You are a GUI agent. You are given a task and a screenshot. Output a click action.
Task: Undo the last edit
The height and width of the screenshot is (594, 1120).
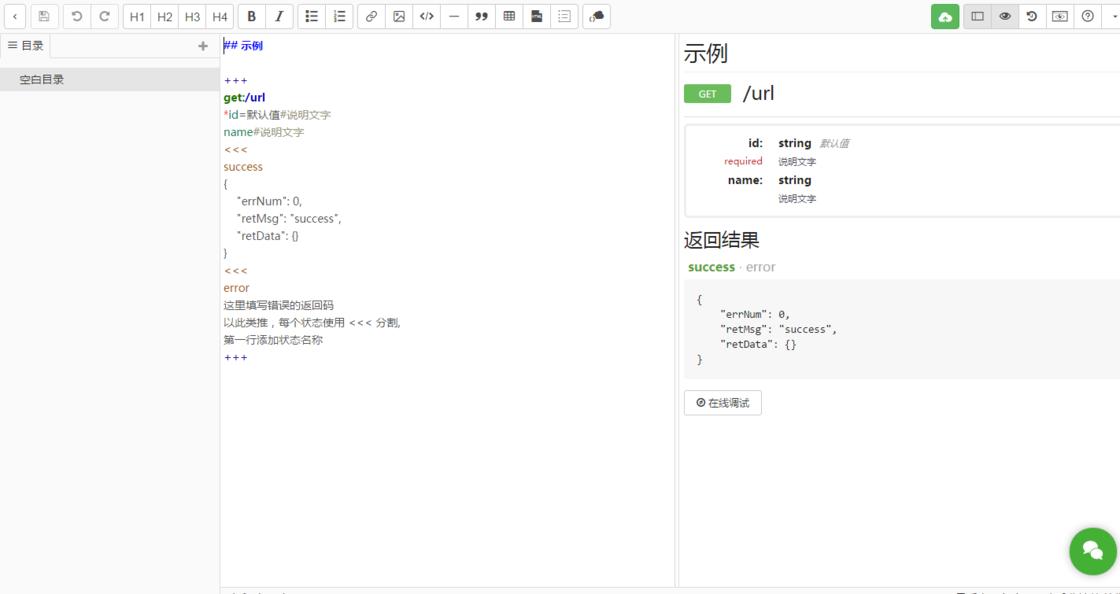77,16
